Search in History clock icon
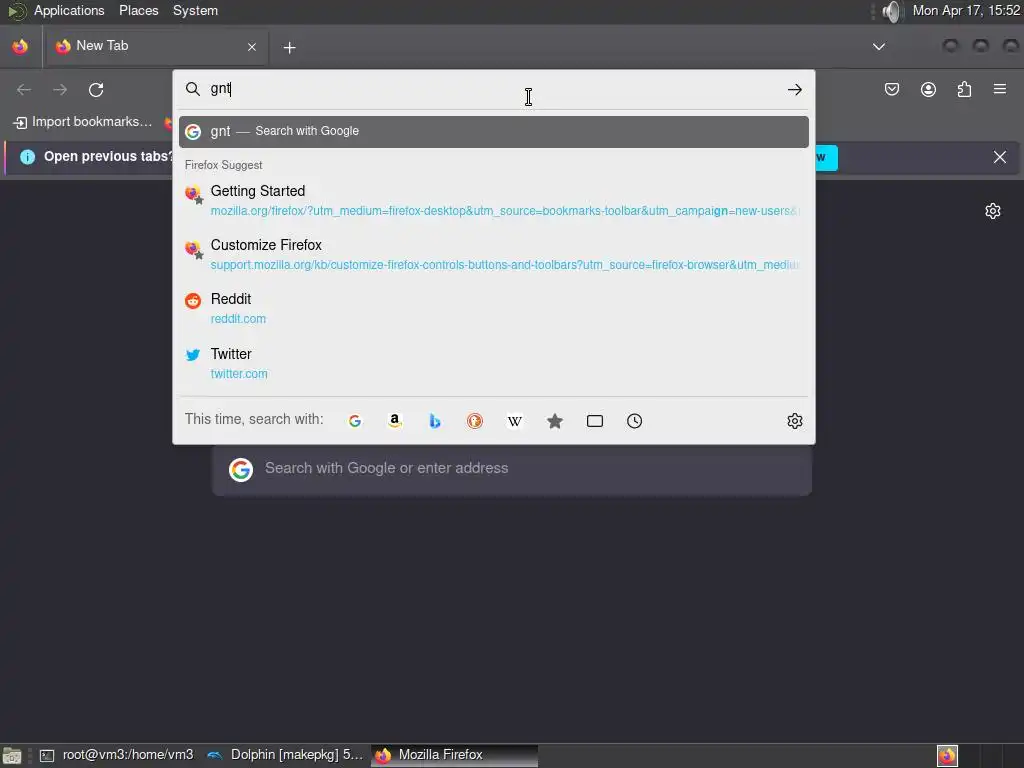The width and height of the screenshot is (1024, 768). click(635, 421)
